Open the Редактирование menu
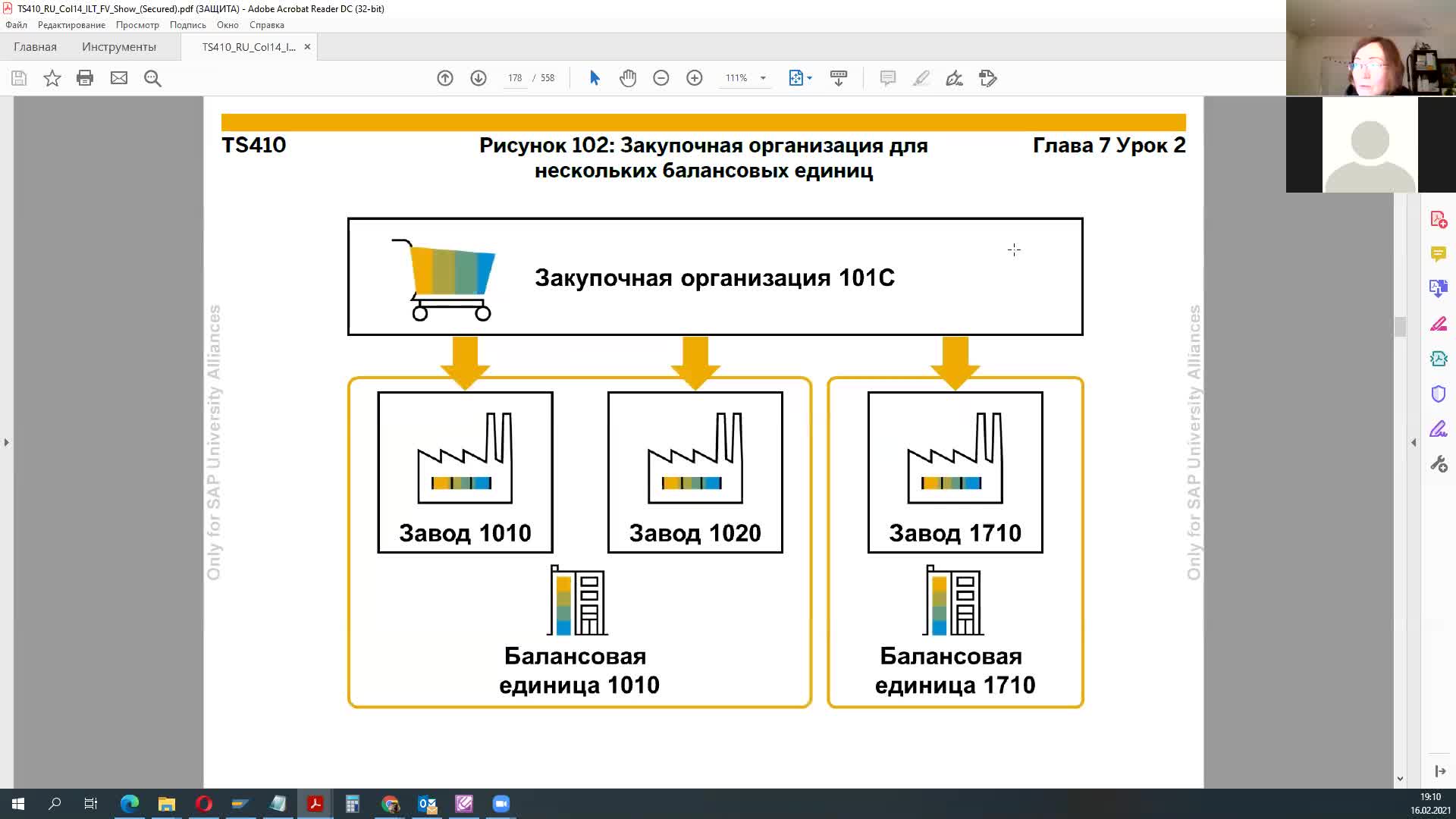 coord(71,25)
